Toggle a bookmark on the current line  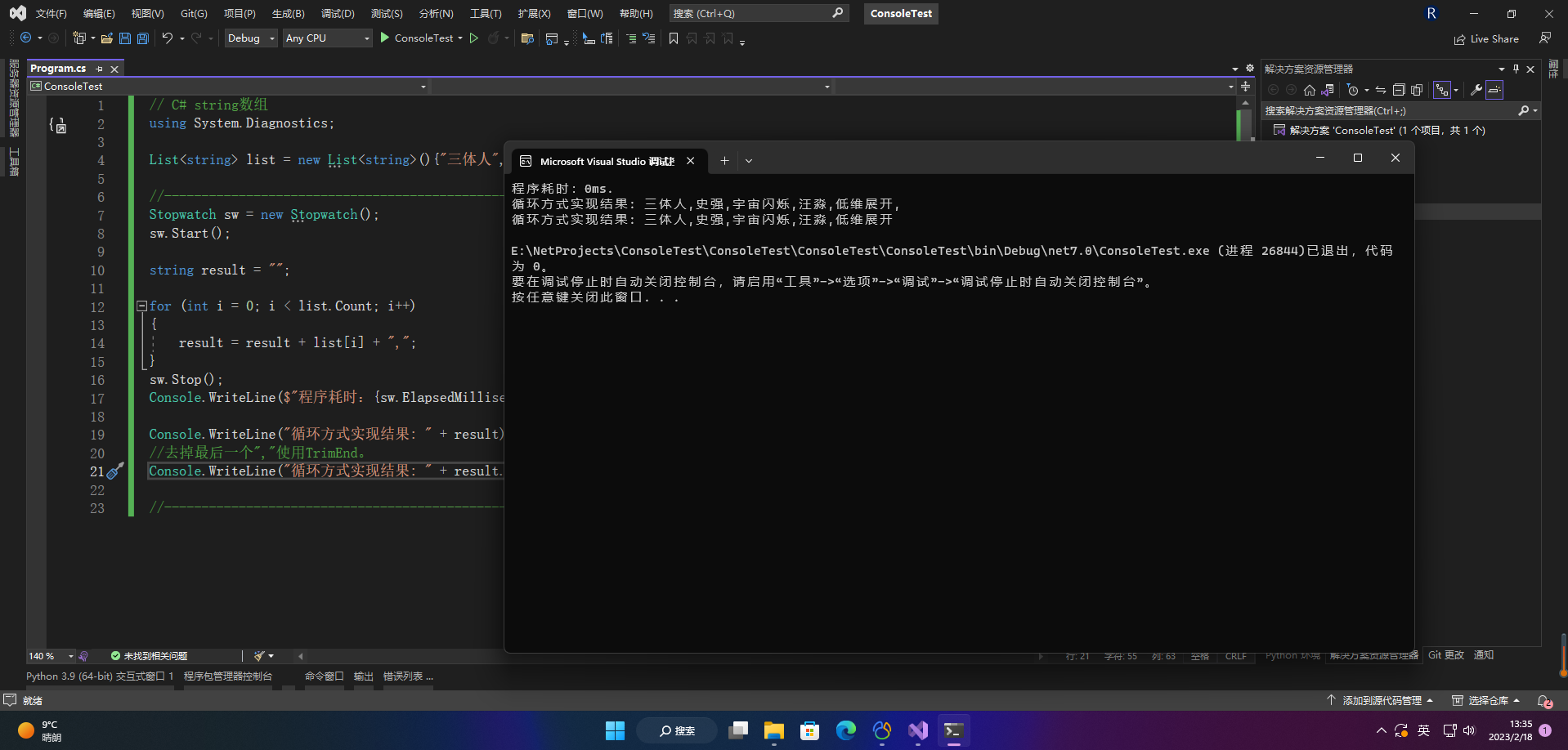pyautogui.click(x=674, y=38)
